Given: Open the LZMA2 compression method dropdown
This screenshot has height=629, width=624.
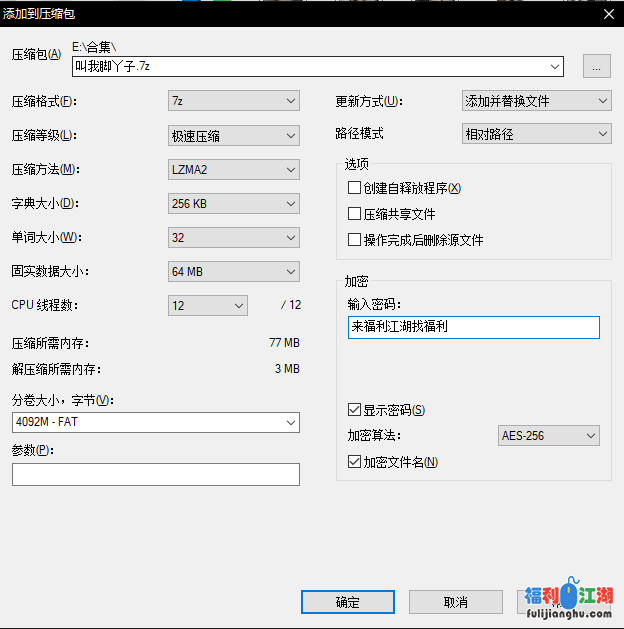Looking at the screenshot, I should tap(234, 169).
